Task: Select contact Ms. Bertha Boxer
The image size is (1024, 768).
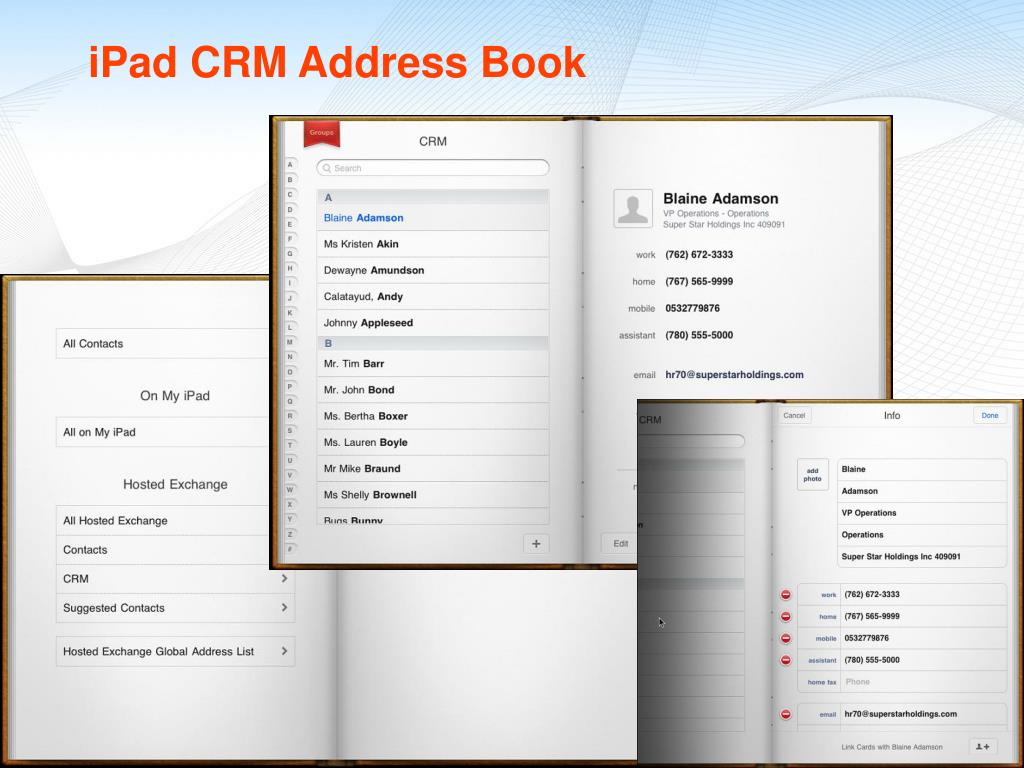Action: coord(433,416)
